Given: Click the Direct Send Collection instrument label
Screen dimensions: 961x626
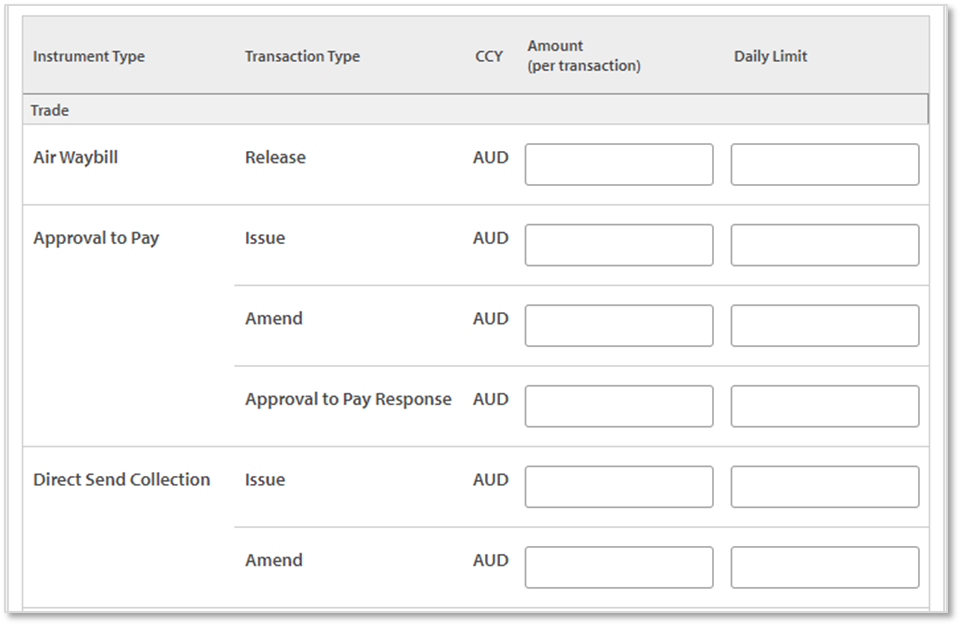Looking at the screenshot, I should [x=121, y=480].
